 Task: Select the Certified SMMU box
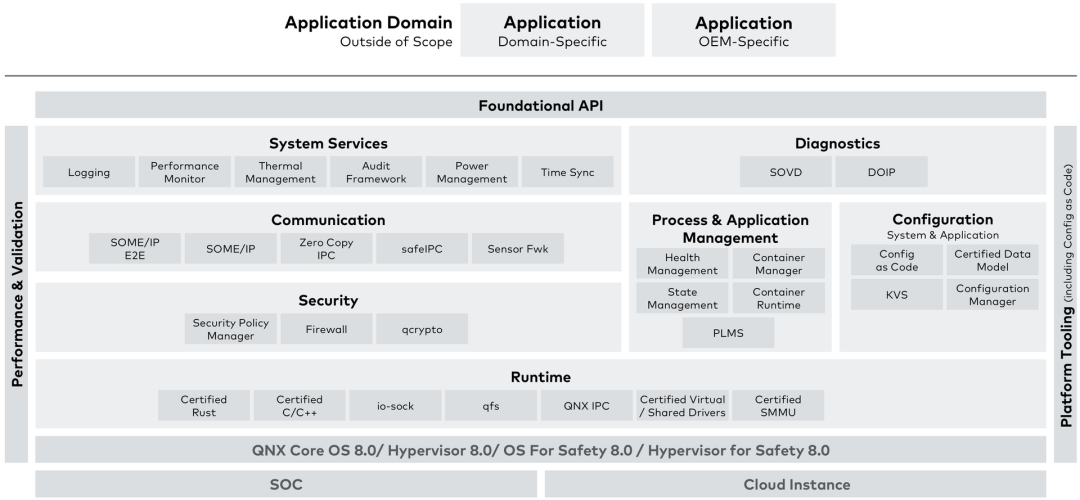[x=778, y=406]
